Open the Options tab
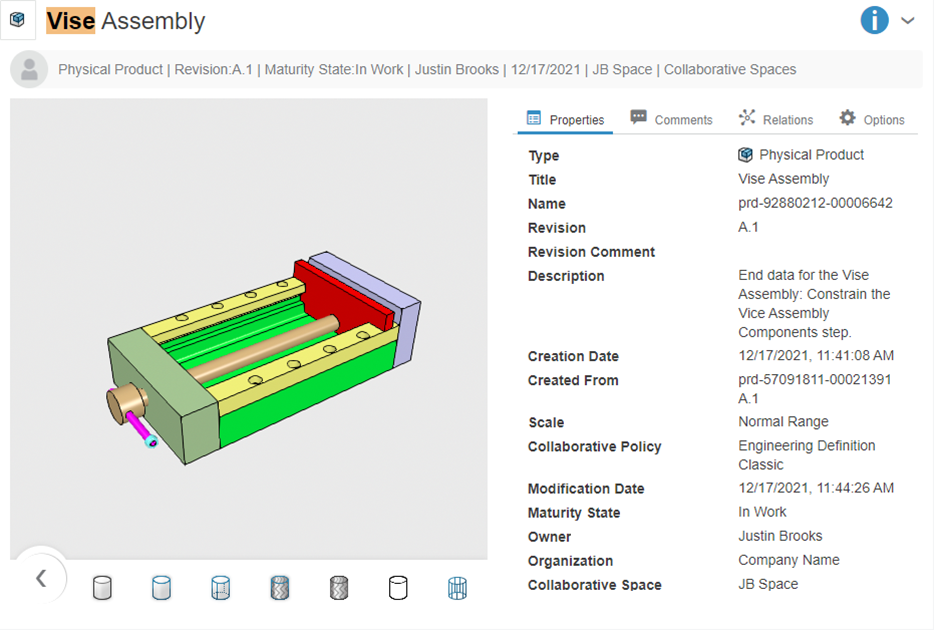Screen dimensions: 934x630 pyautogui.click(x=871, y=119)
